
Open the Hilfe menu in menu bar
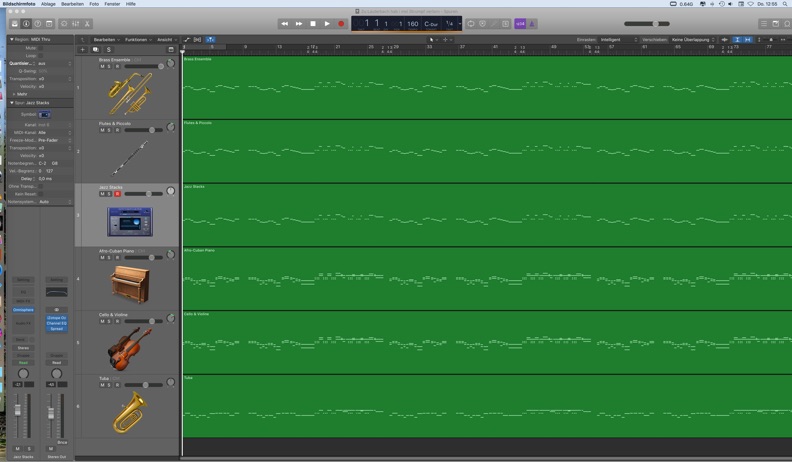(x=131, y=4)
